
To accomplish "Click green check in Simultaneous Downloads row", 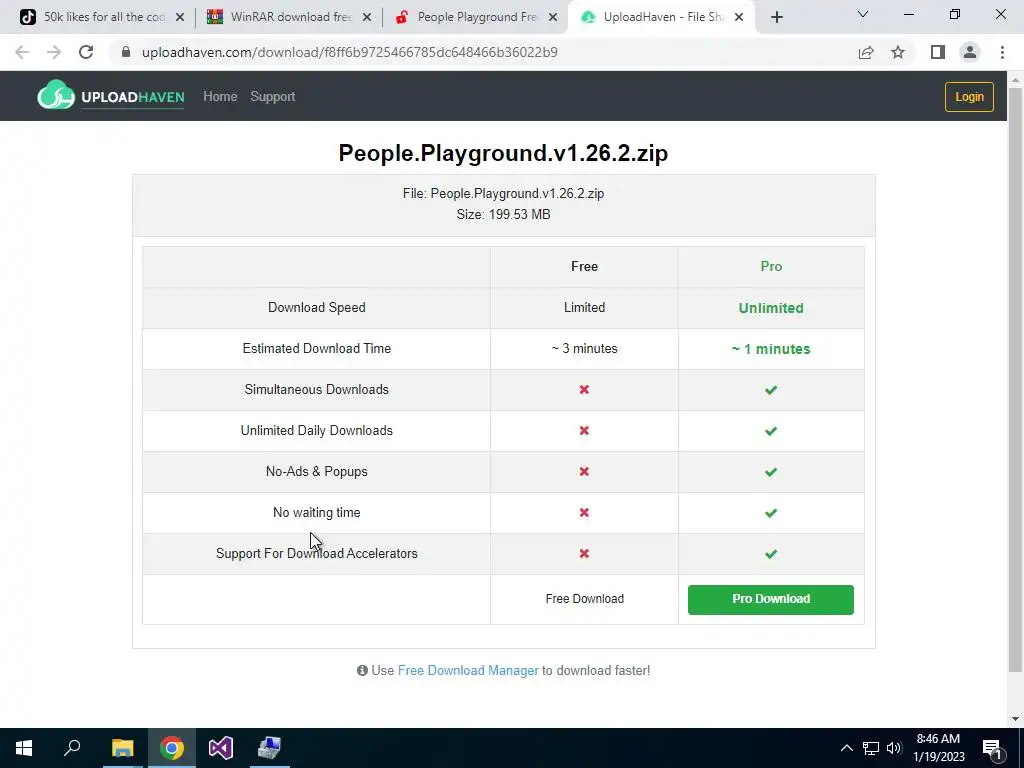I will (771, 390).
